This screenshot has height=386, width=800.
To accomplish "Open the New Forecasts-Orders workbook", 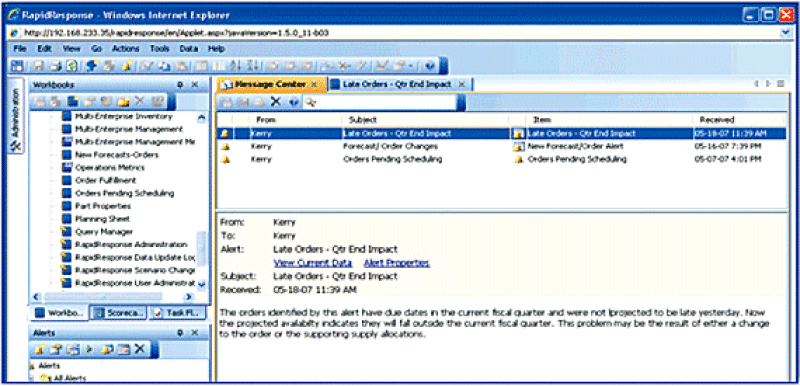I will coord(111,155).
